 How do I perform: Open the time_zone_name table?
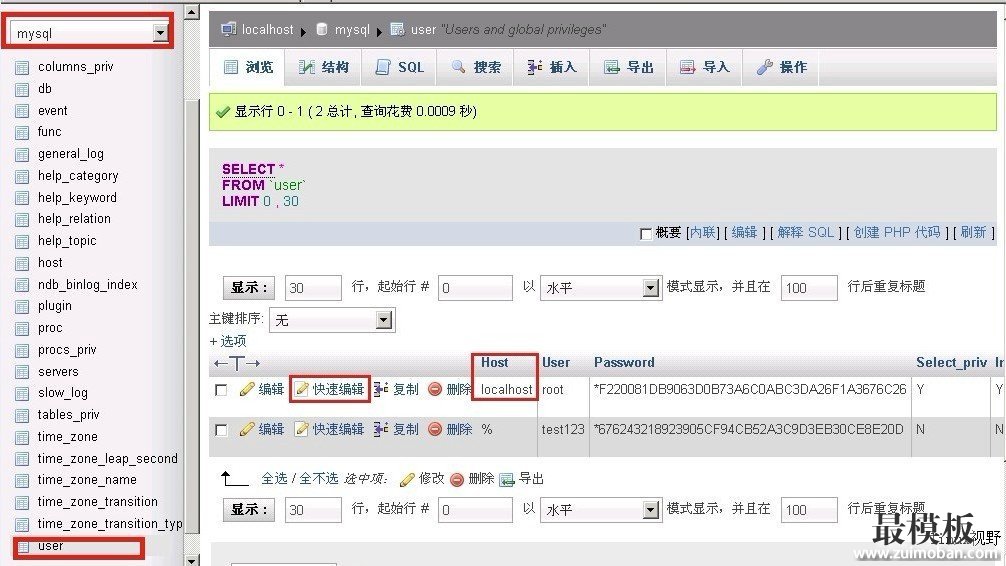point(87,480)
